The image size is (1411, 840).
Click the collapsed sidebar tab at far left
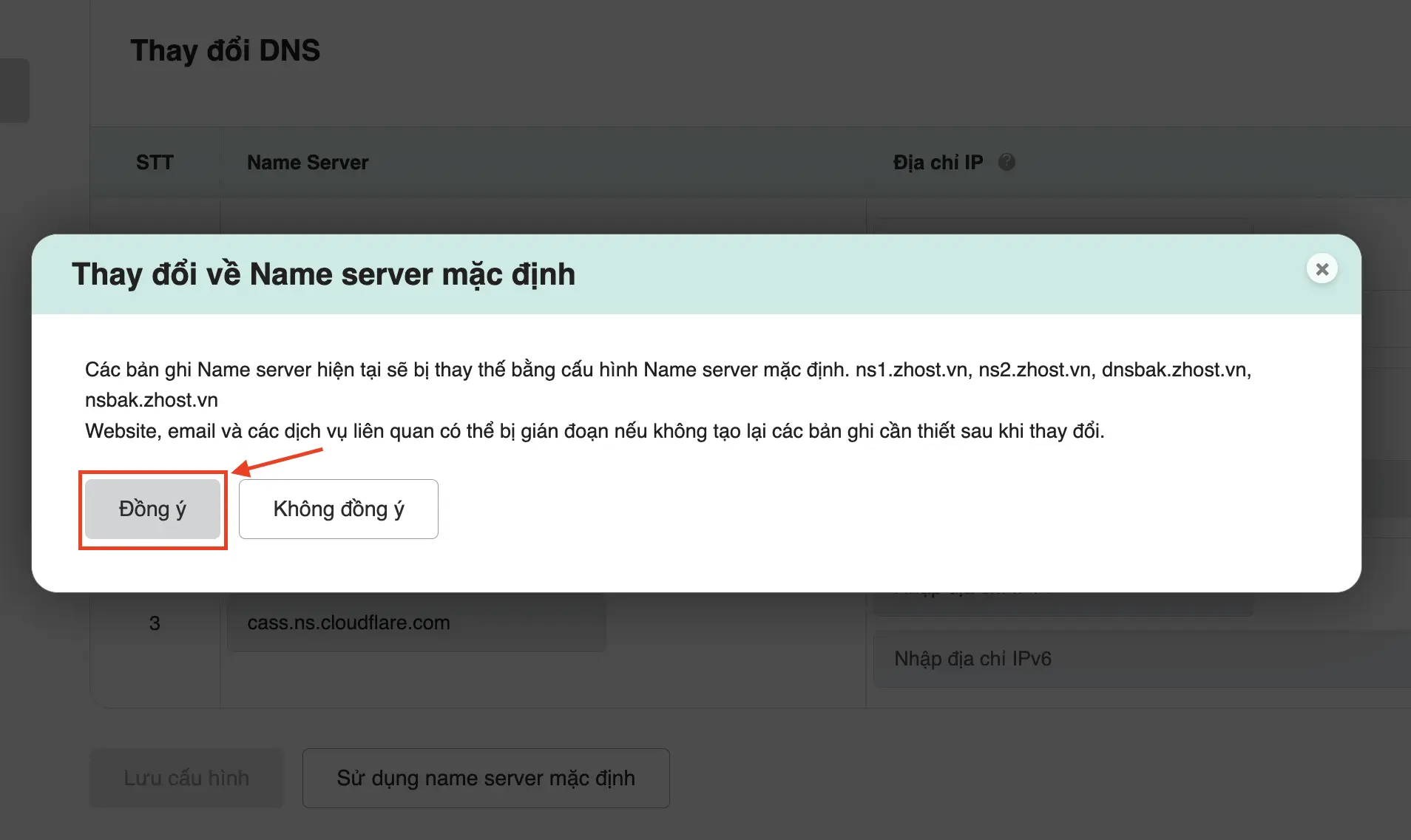coord(14,90)
